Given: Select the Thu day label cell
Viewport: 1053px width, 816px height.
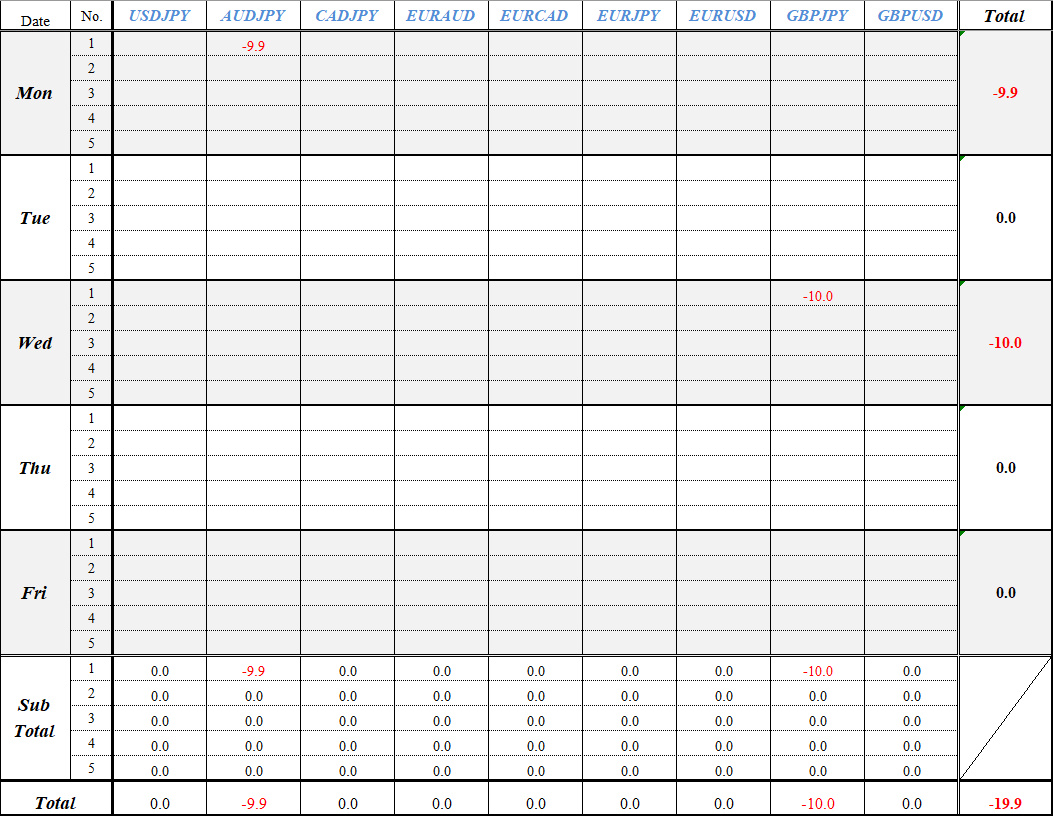Looking at the screenshot, I should (35, 468).
